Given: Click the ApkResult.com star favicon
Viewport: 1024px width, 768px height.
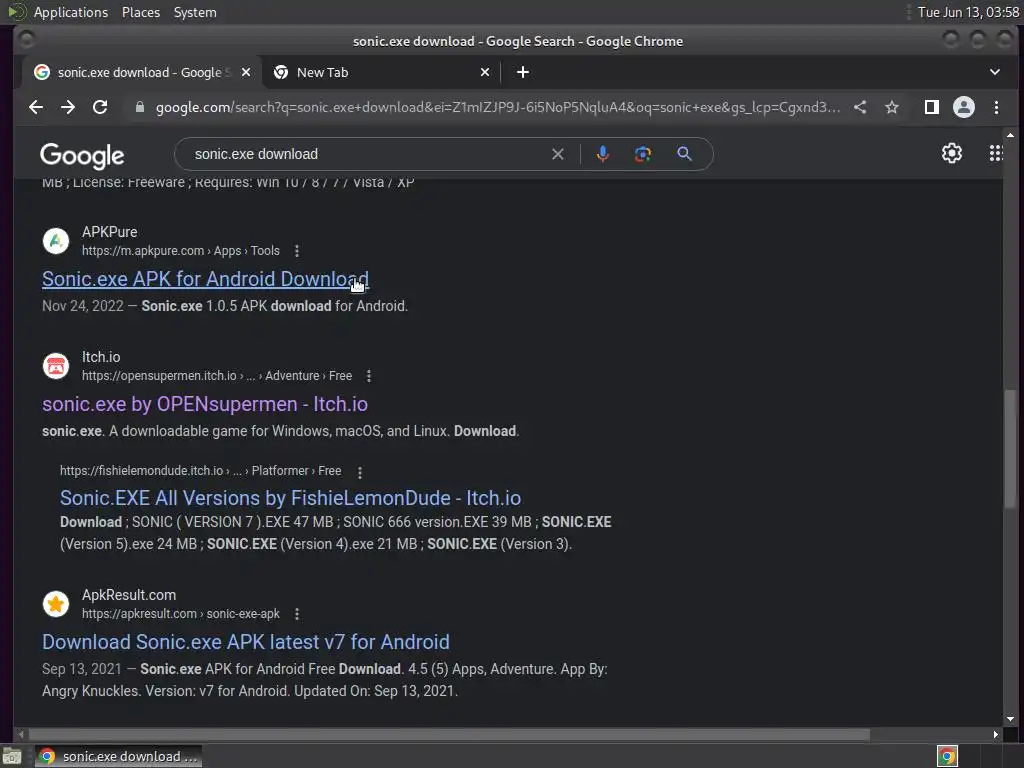Looking at the screenshot, I should coord(56,604).
